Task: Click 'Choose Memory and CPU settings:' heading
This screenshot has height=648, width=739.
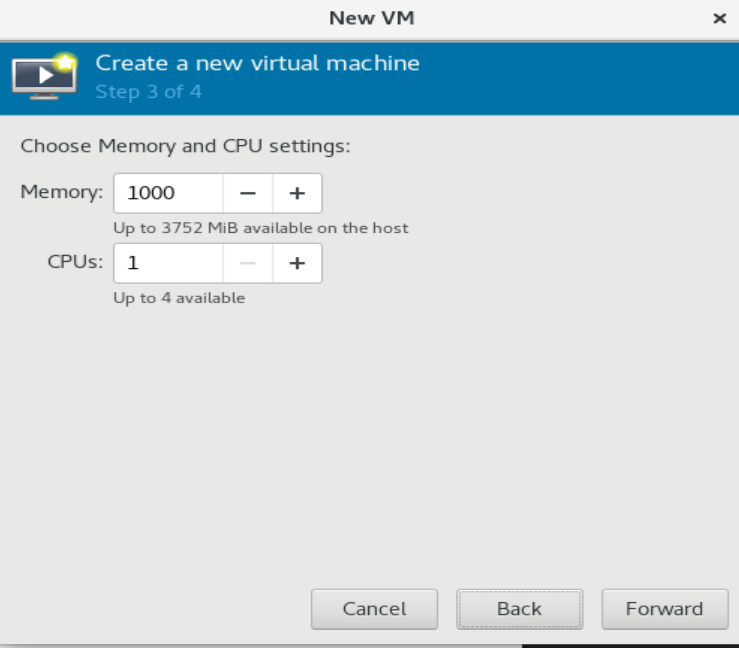Action: (186, 147)
